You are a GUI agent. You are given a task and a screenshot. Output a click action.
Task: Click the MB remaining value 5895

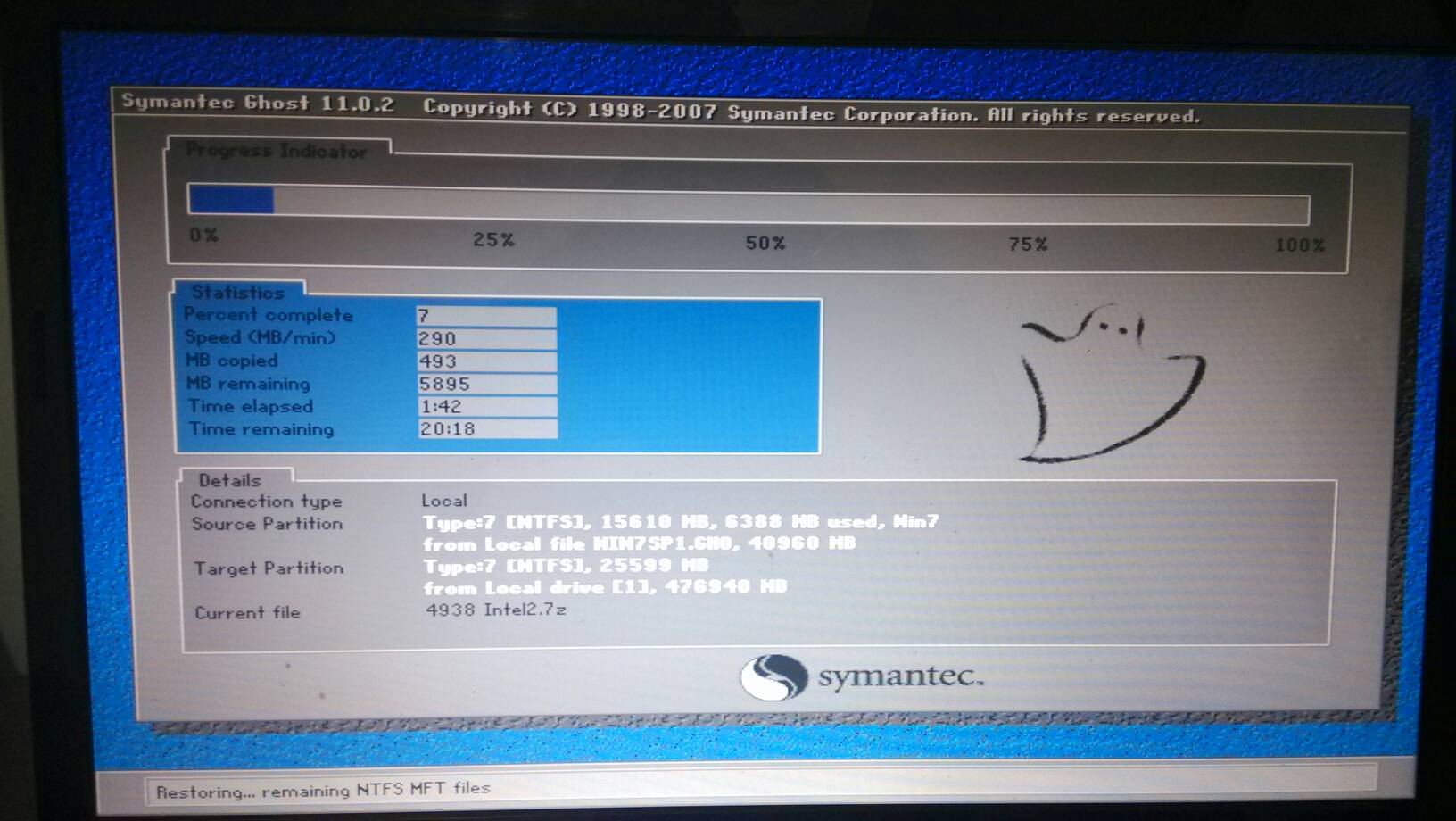[487, 384]
